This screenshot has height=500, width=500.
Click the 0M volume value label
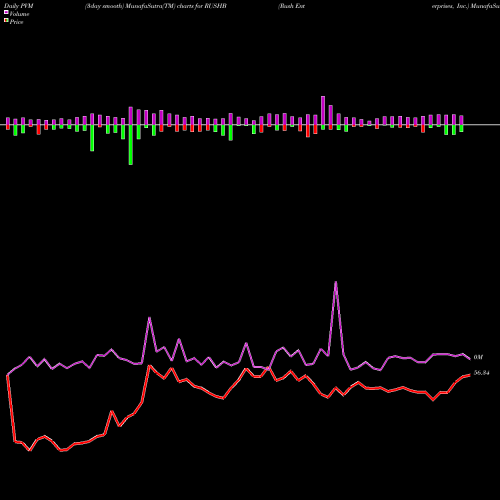click(x=478, y=357)
